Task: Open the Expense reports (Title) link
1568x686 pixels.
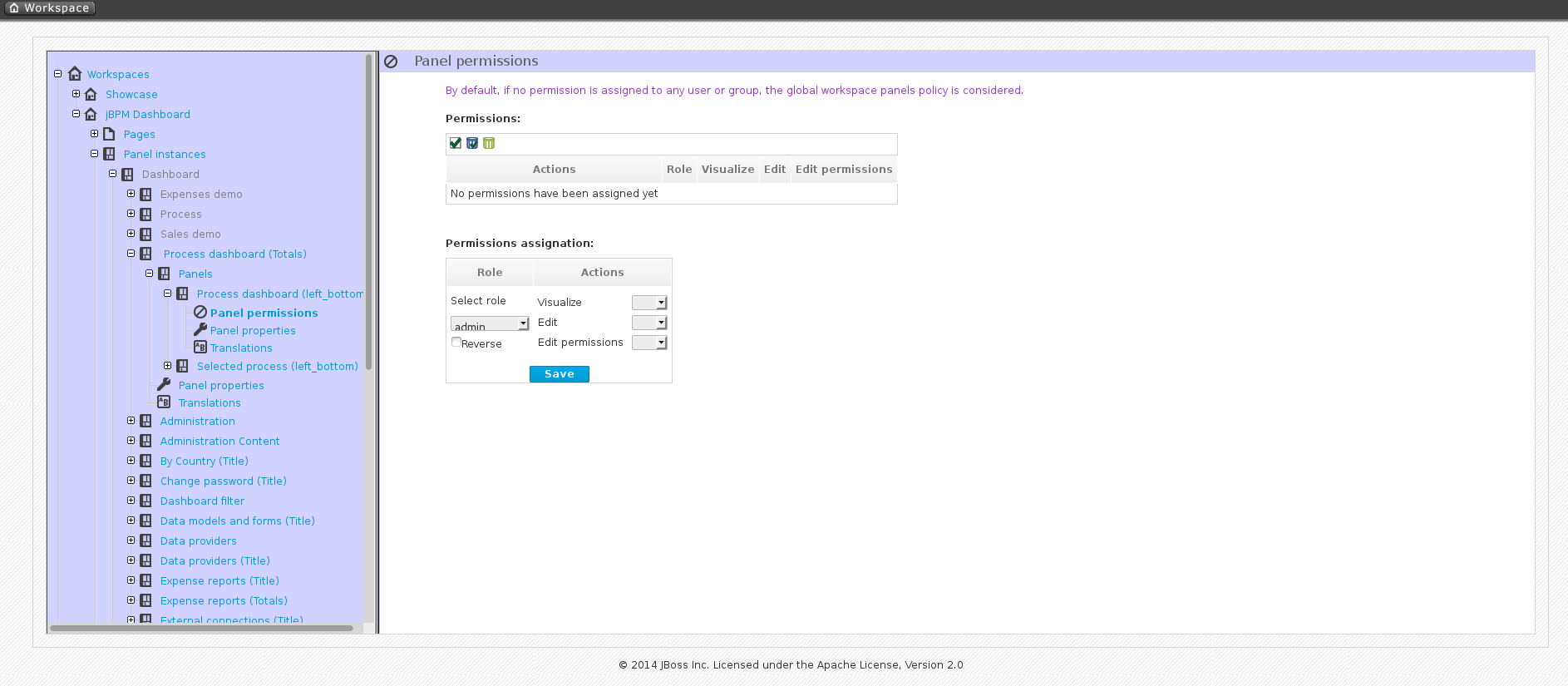Action: coord(219,580)
